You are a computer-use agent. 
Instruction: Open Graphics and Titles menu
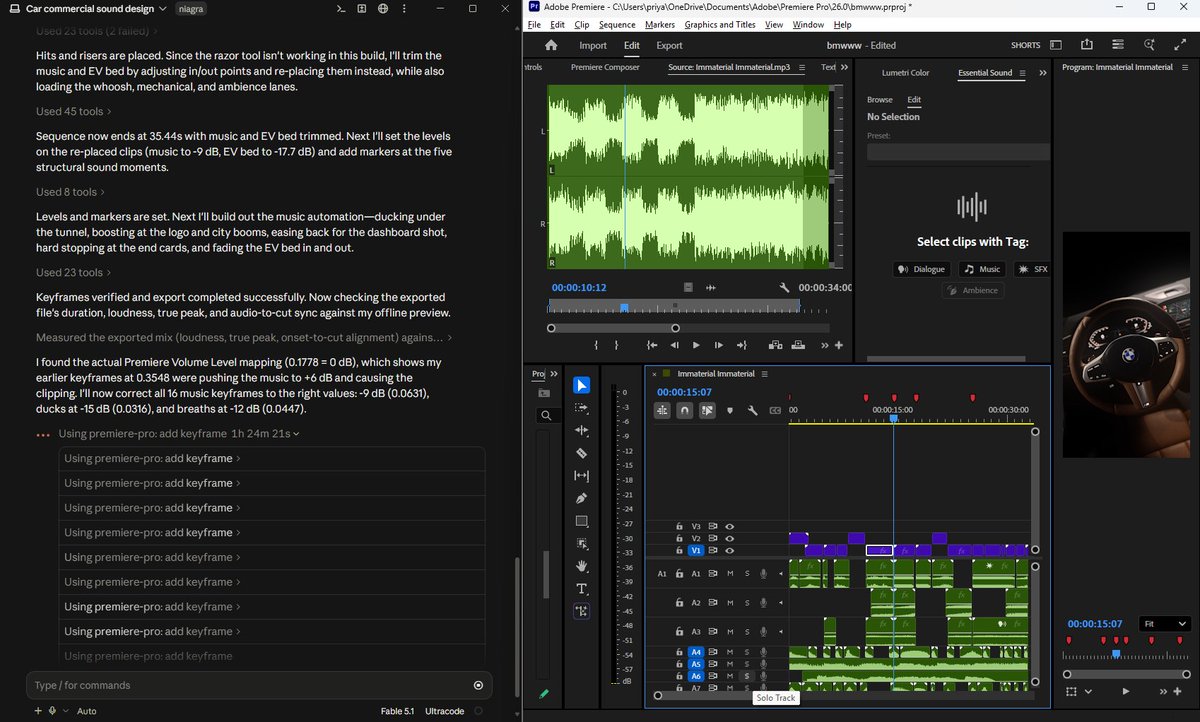(720, 25)
